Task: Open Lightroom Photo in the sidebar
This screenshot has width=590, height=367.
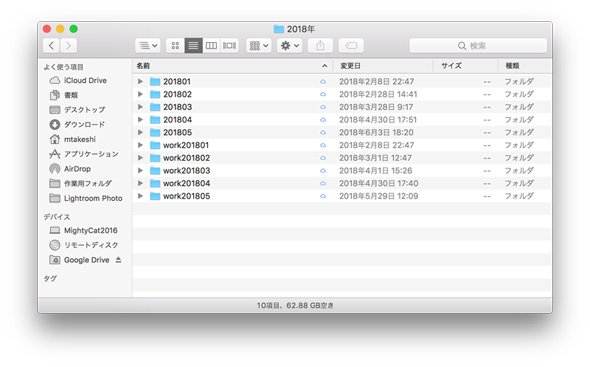Action: [86, 198]
